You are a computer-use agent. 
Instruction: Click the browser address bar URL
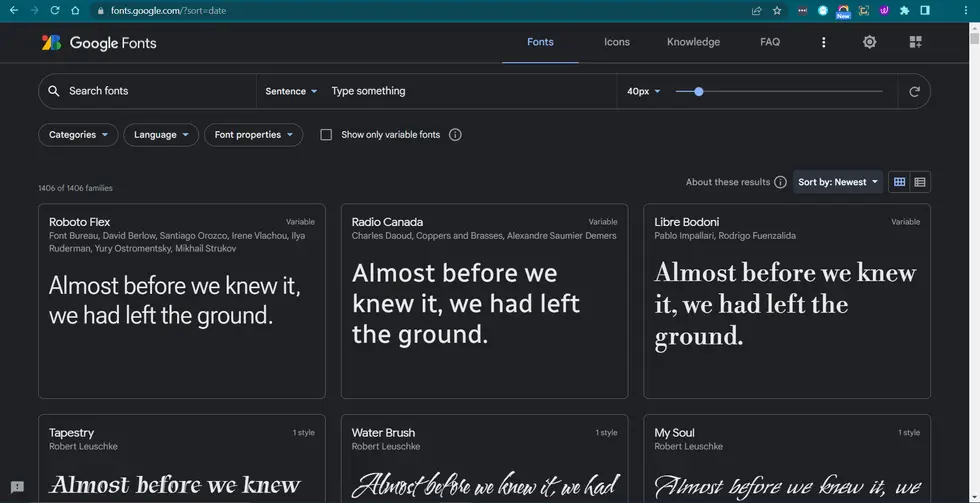coord(168,11)
